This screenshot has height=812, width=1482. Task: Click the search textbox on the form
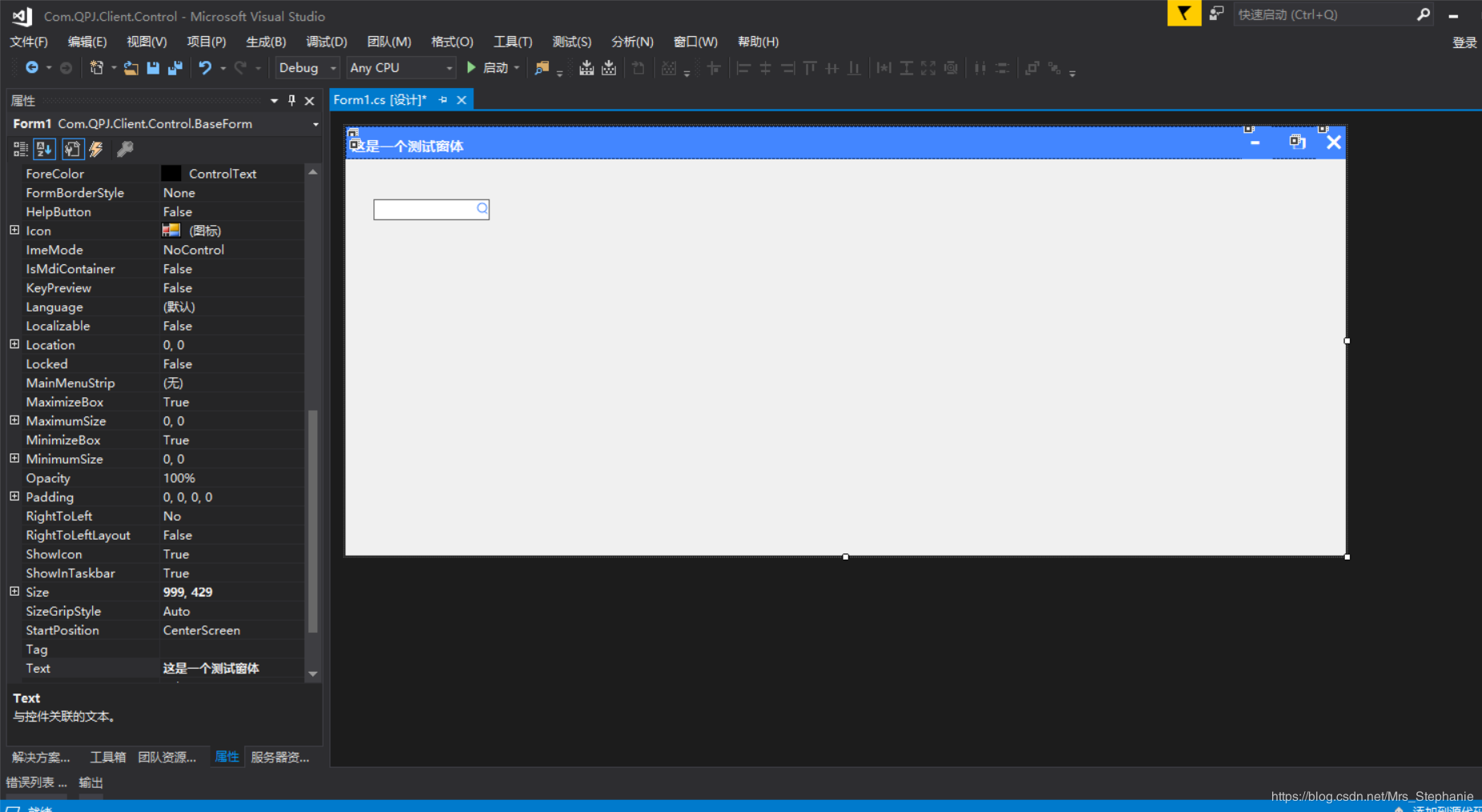[425, 210]
